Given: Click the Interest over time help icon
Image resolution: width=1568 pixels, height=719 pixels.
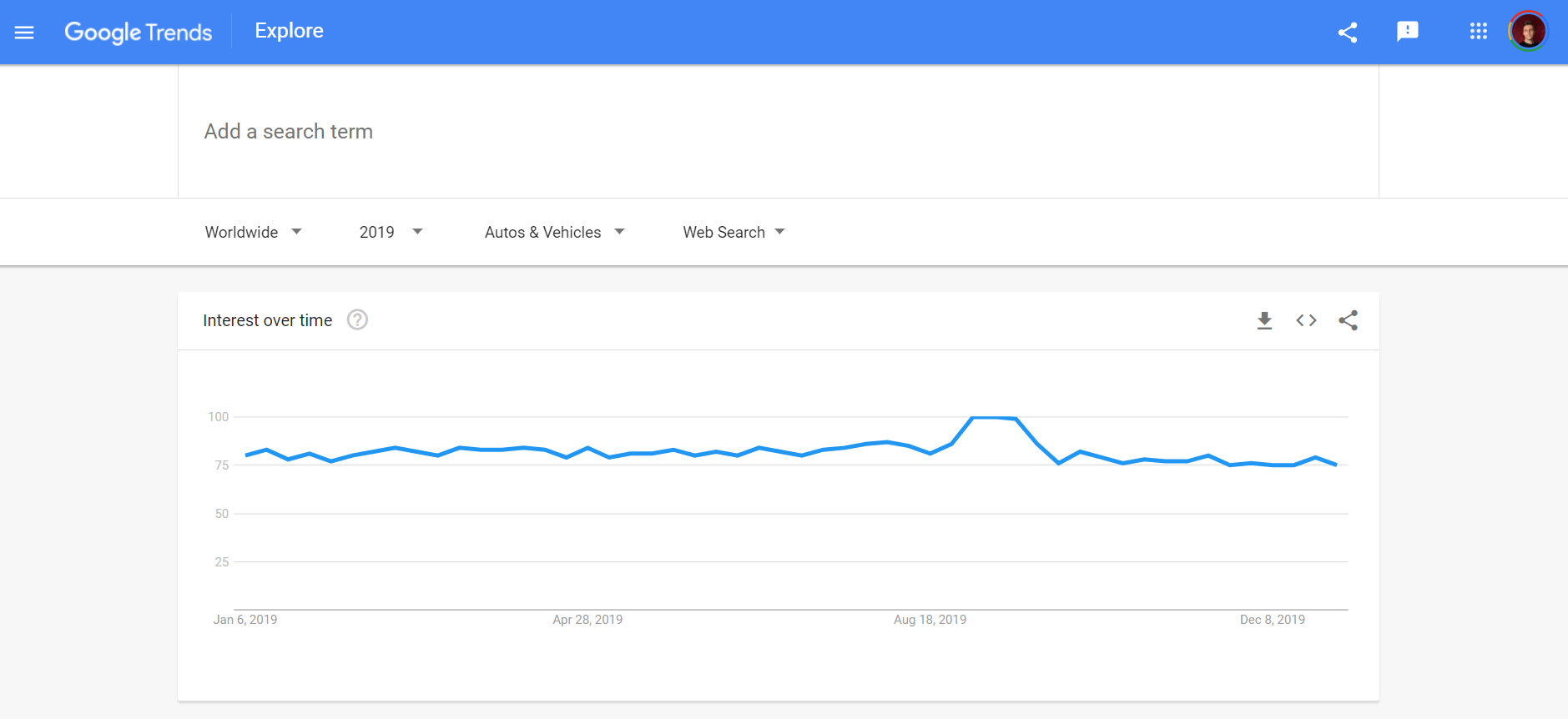Looking at the screenshot, I should click(357, 319).
